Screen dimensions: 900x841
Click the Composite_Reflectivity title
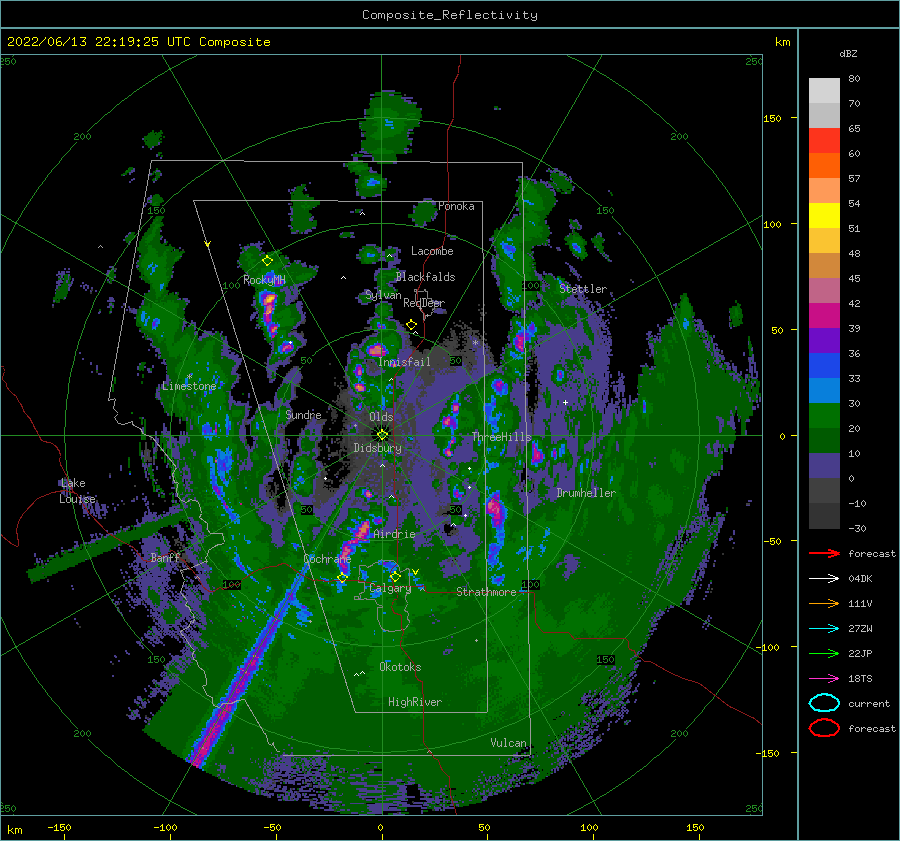pos(450,15)
